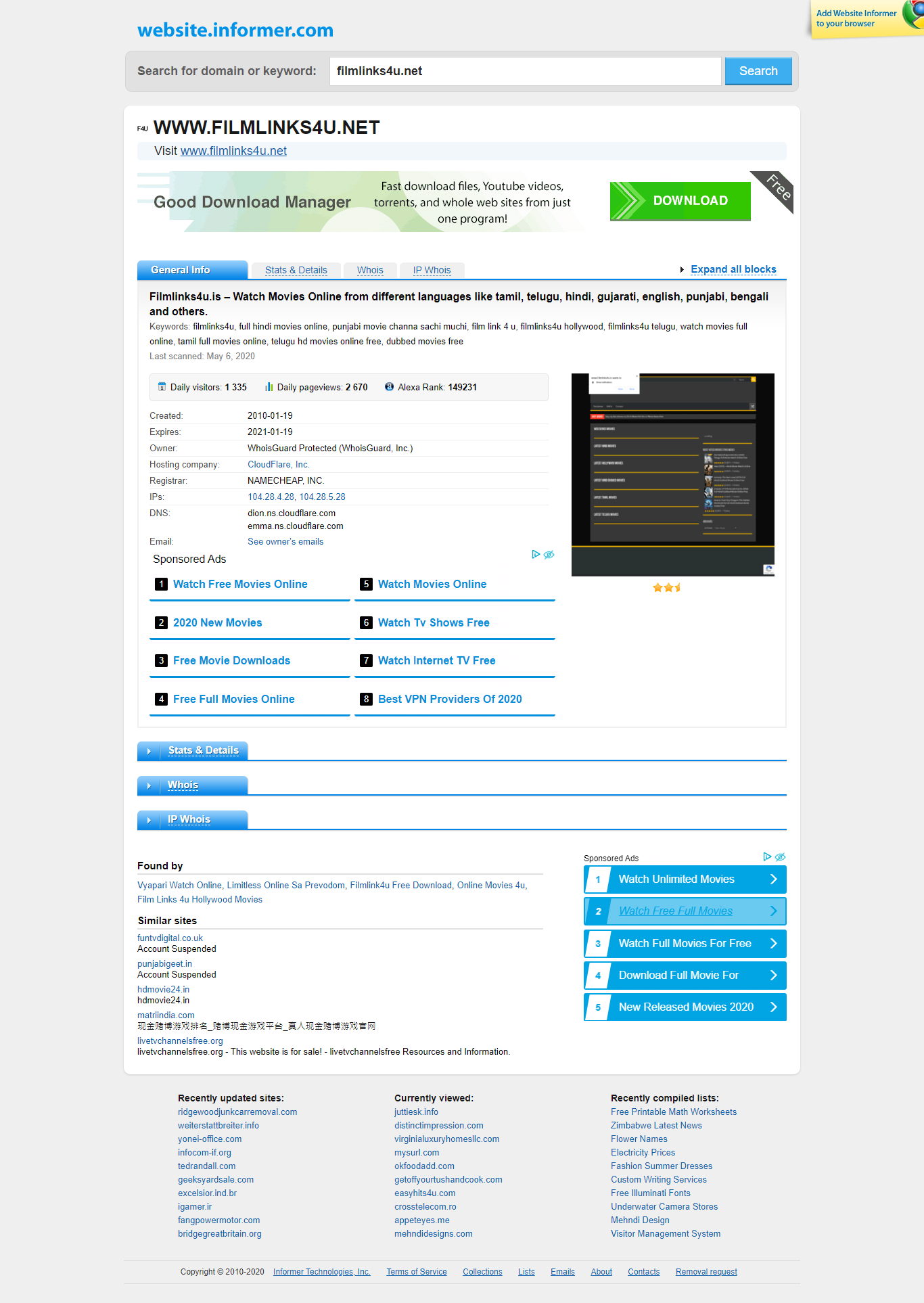Open Vyapari Watch Online found-by link
Viewport: 924px width, 1303px height.
coord(179,886)
